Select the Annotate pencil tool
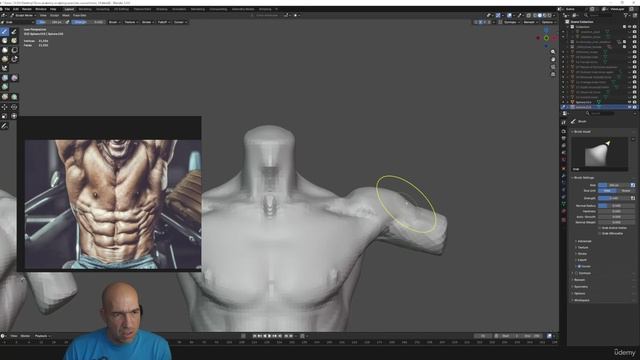640x360 pixels. point(4,126)
